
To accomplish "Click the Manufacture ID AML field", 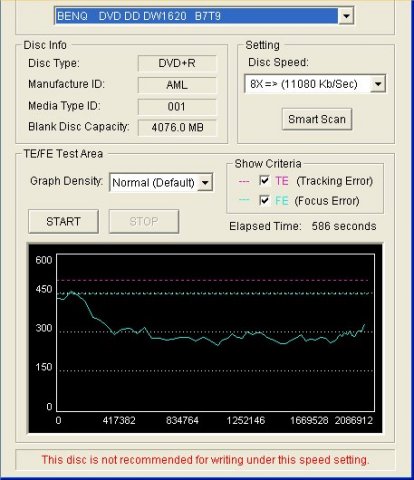I will tap(177, 85).
